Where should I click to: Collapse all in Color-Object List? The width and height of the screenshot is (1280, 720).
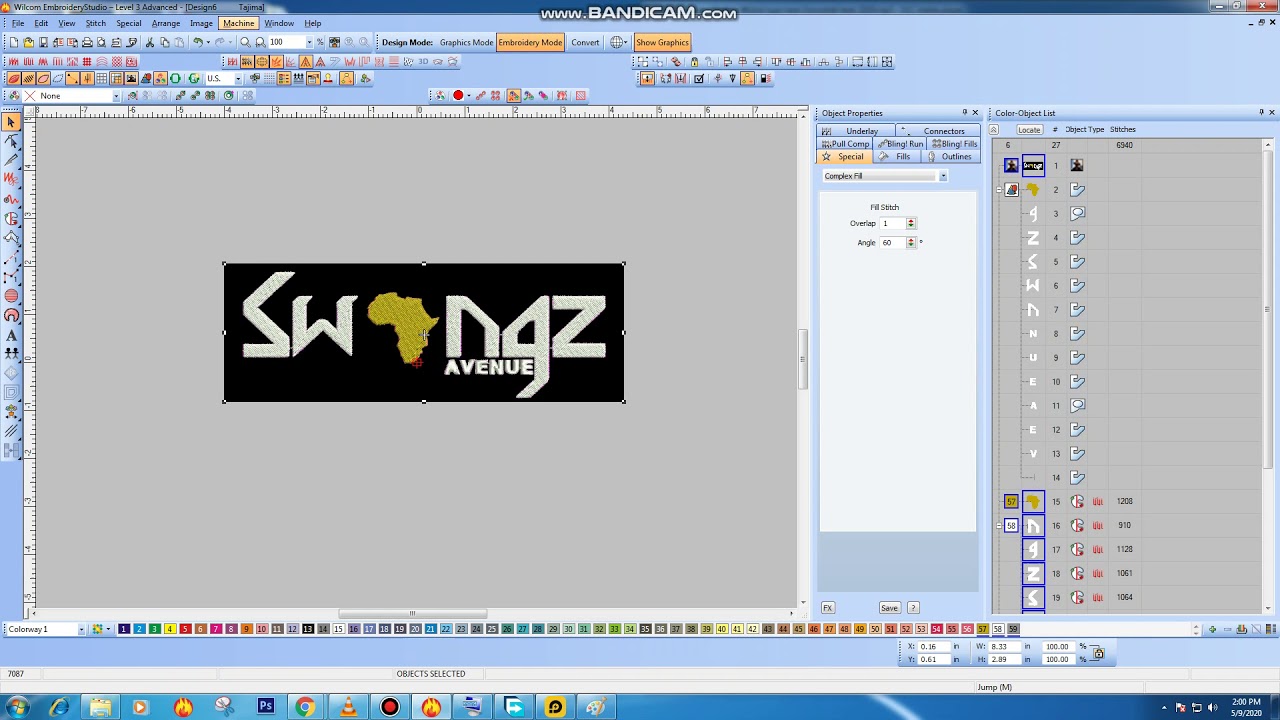(994, 130)
